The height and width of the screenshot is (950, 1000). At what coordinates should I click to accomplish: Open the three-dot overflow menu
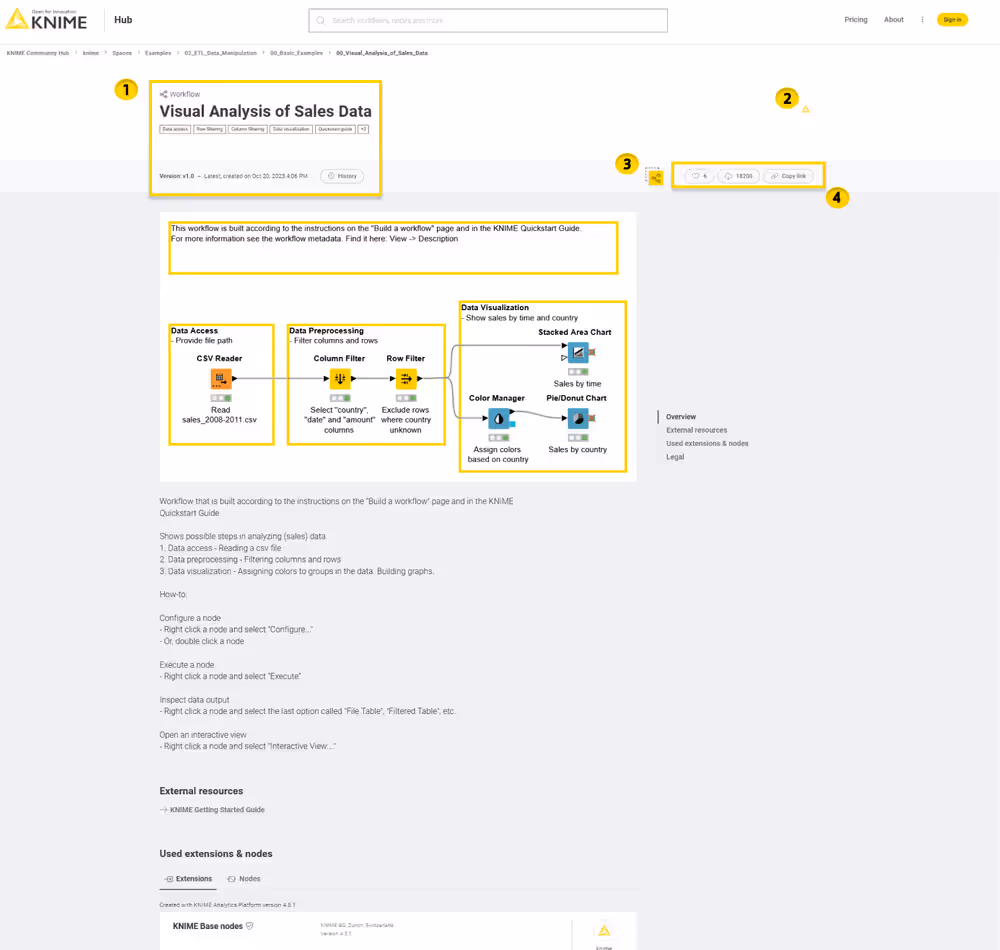point(921,19)
